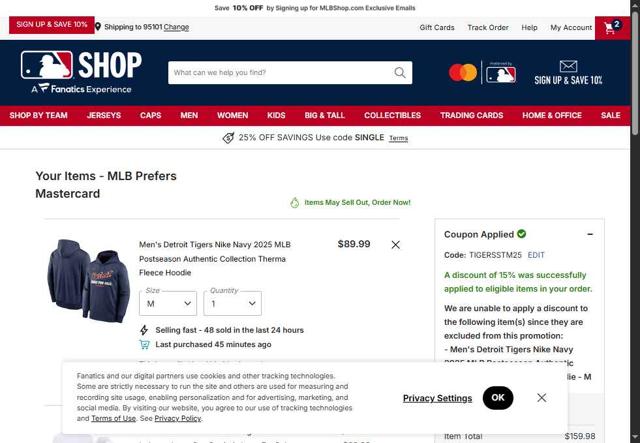Screen dimensions: 640x443
Task: Open the Size dropdown for hoodie
Action: (168, 303)
